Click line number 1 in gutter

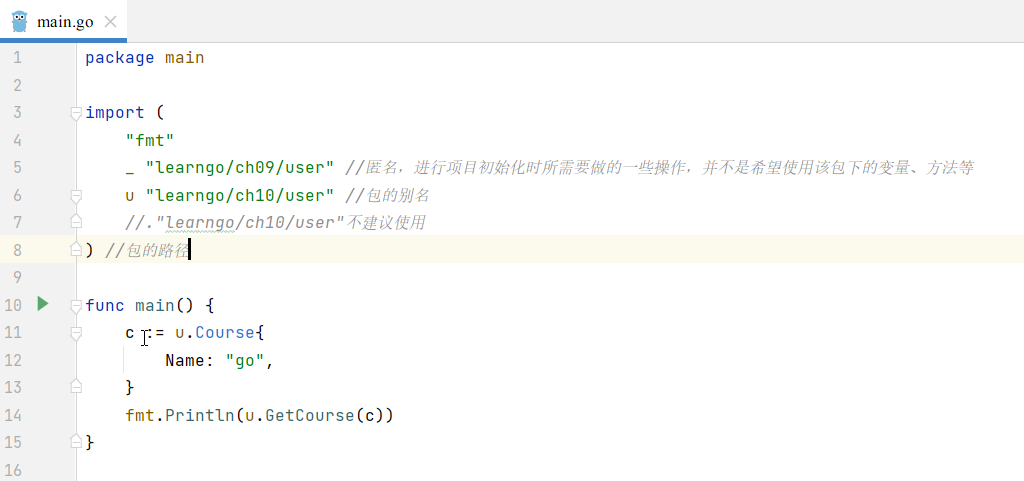tap(17, 58)
